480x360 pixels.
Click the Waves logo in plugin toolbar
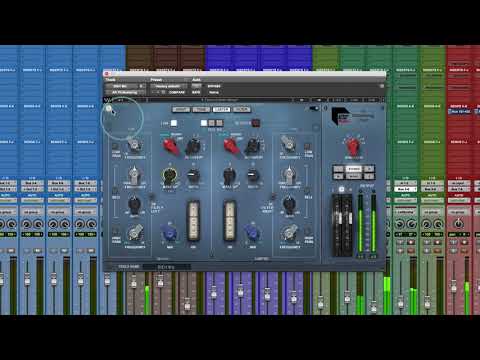(107, 100)
